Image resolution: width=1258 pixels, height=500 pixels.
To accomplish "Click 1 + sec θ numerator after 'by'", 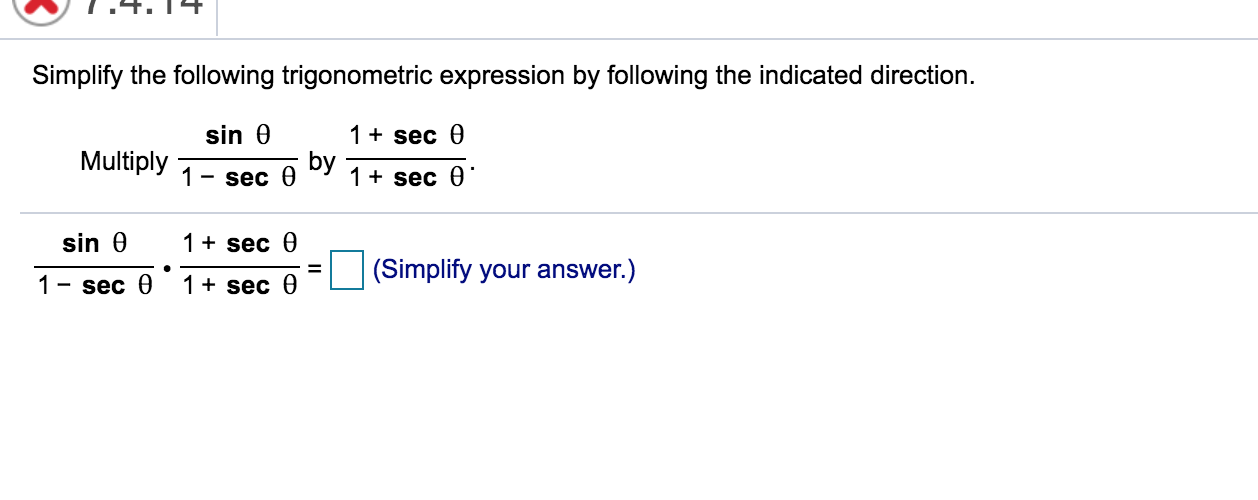I will (x=407, y=135).
